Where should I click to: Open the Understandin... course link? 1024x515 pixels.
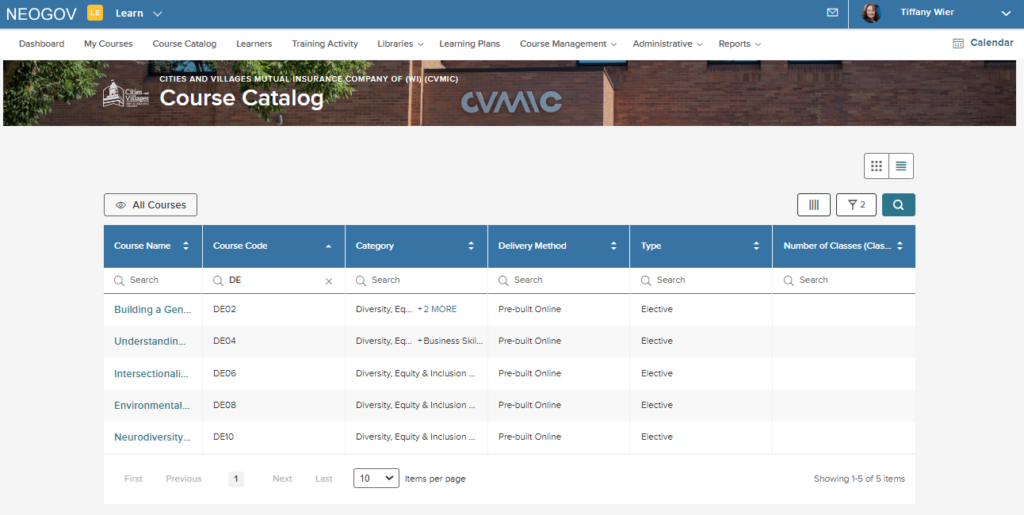pos(150,341)
